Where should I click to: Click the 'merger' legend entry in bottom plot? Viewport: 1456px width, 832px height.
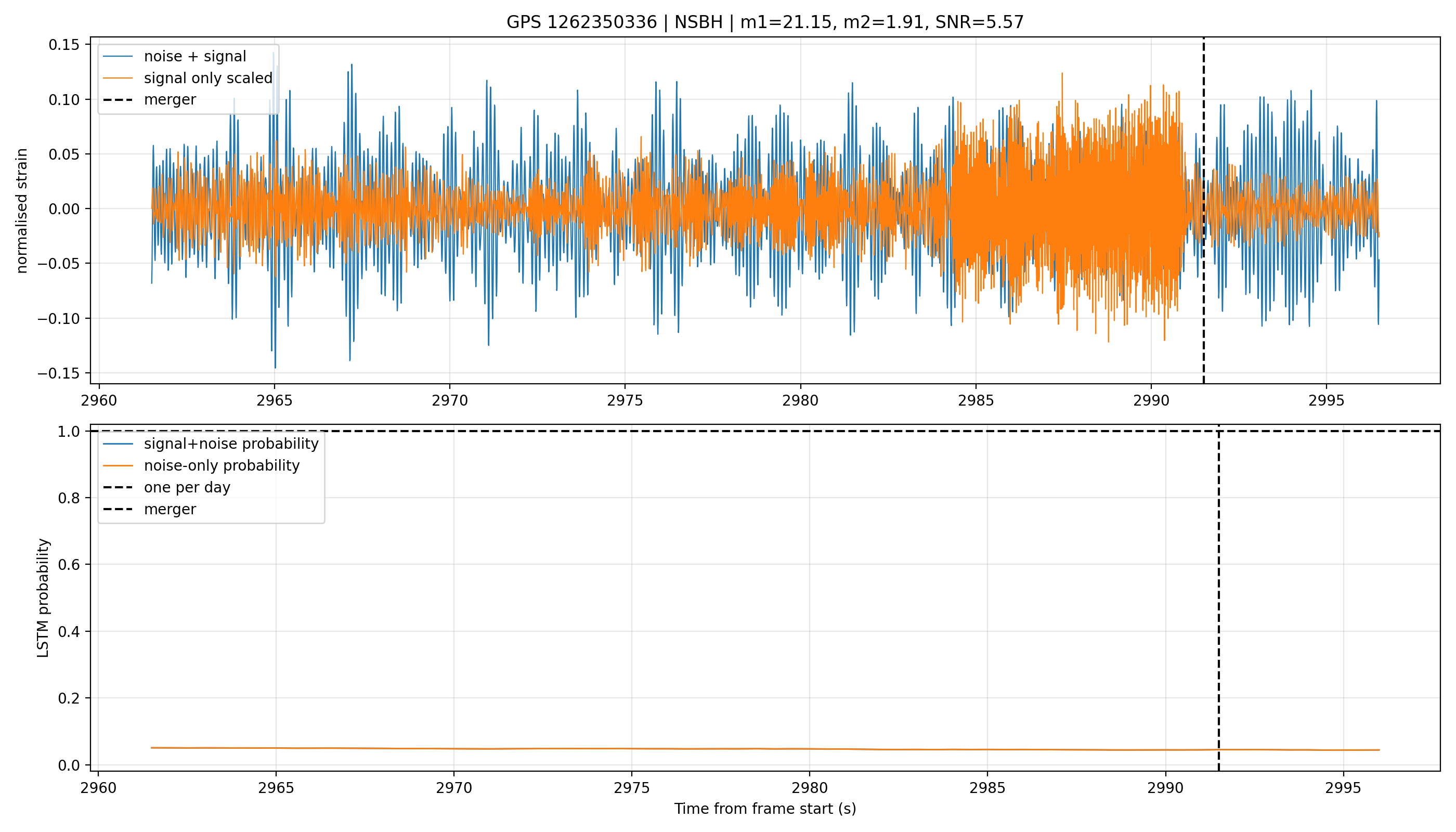pos(170,509)
